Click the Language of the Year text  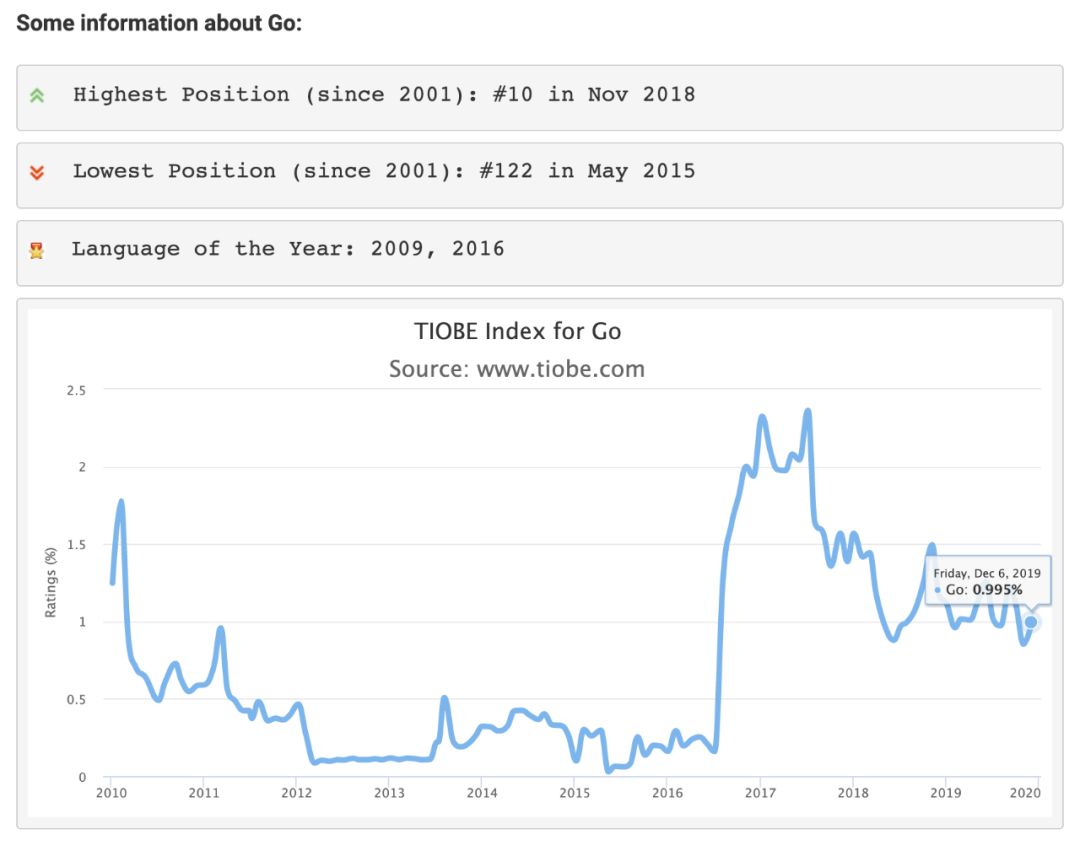287,249
